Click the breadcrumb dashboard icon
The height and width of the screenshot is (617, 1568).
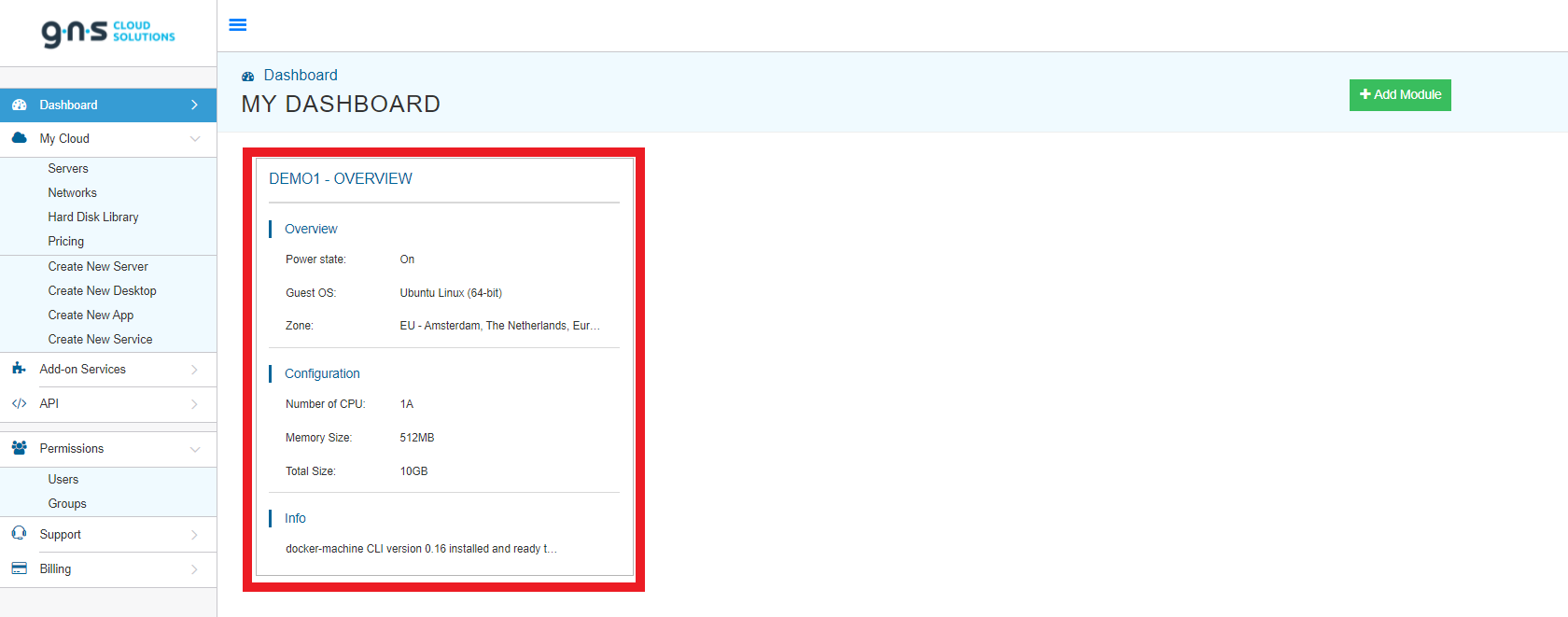coord(248,77)
